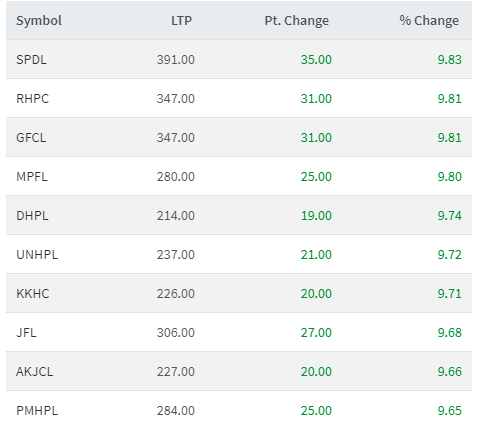Open SPDL stock symbol
The image size is (478, 423).
[31, 60]
